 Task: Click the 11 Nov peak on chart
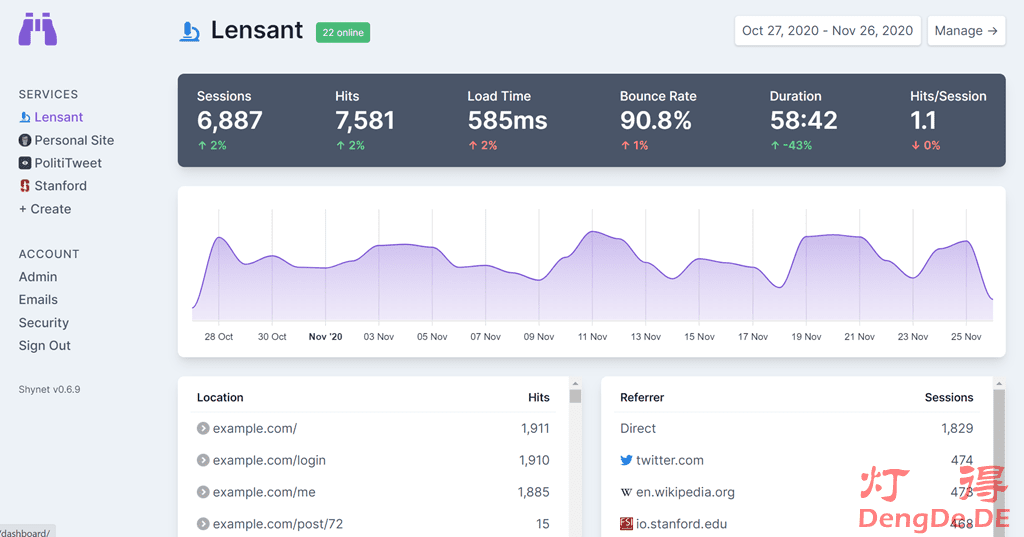point(593,232)
